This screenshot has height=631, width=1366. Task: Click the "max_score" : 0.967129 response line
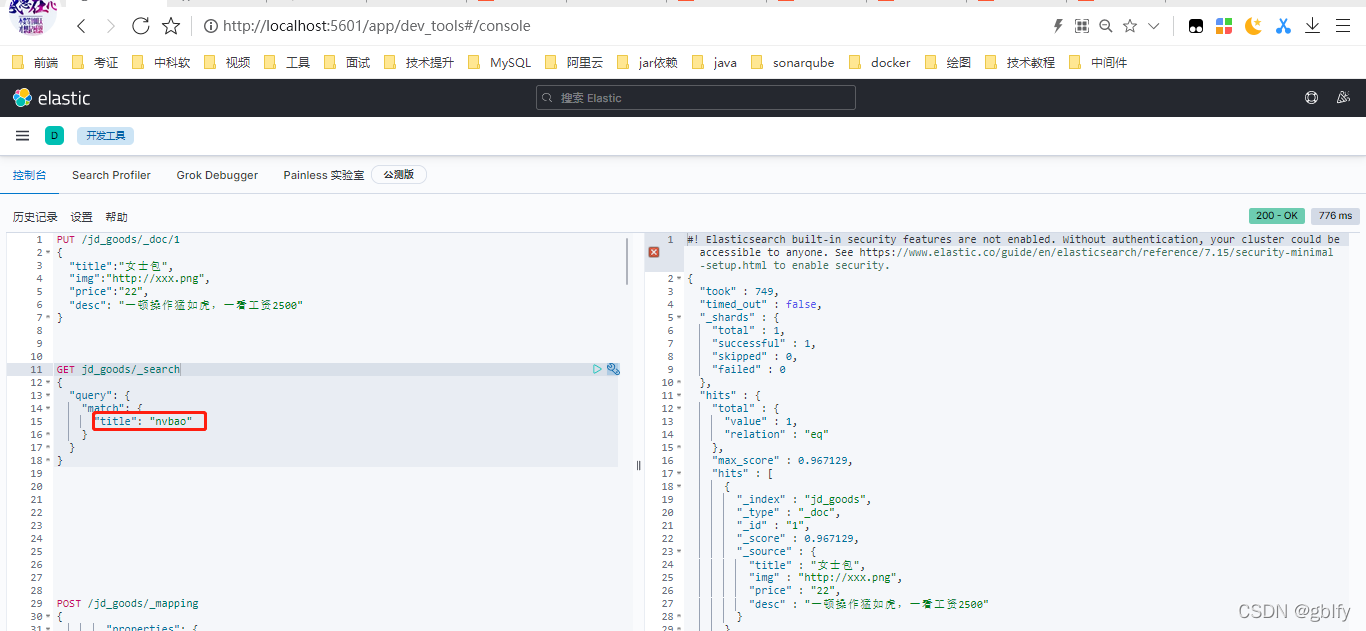click(x=781, y=461)
